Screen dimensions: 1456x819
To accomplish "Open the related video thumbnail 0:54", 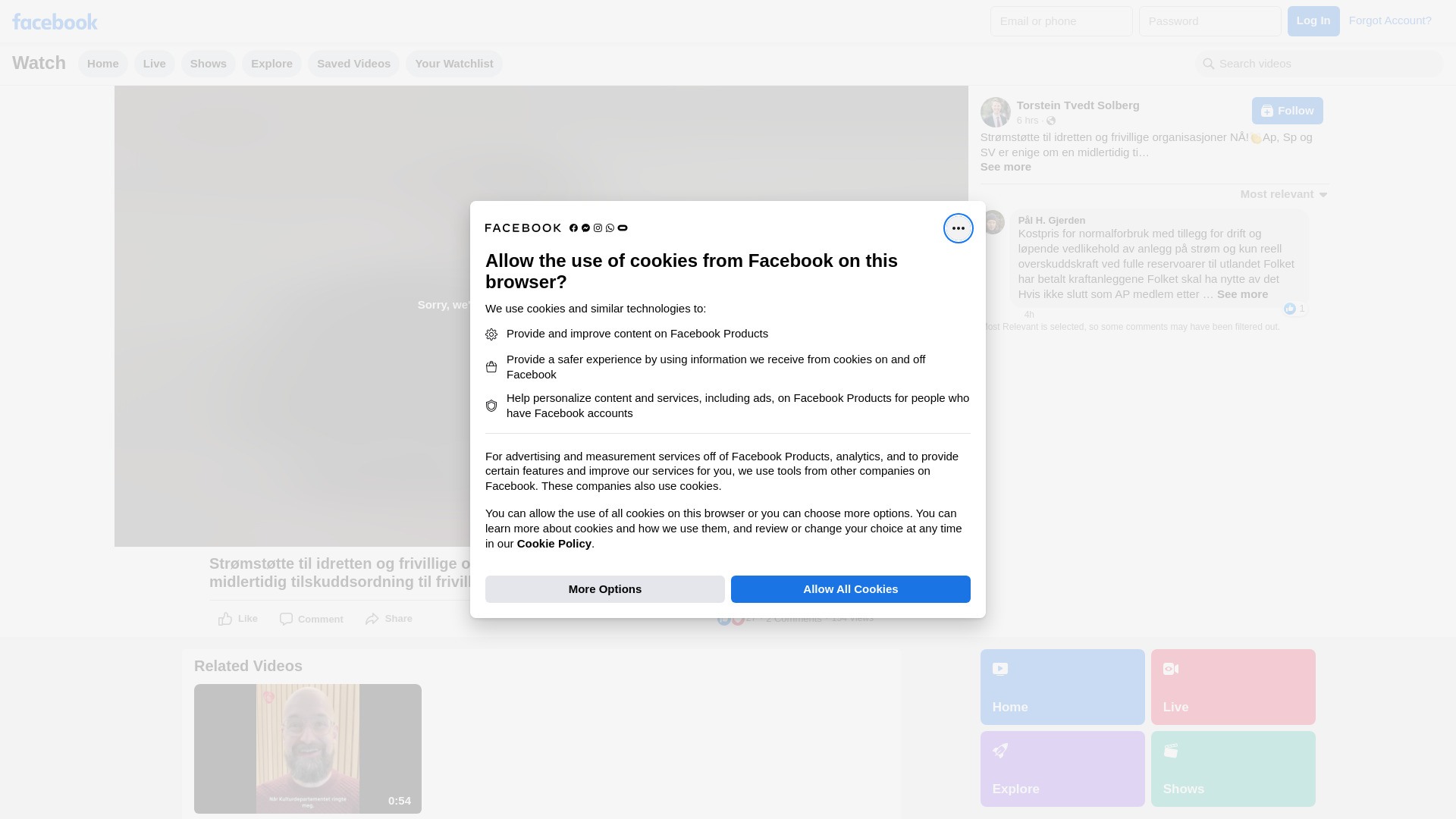I will pyautogui.click(x=307, y=749).
